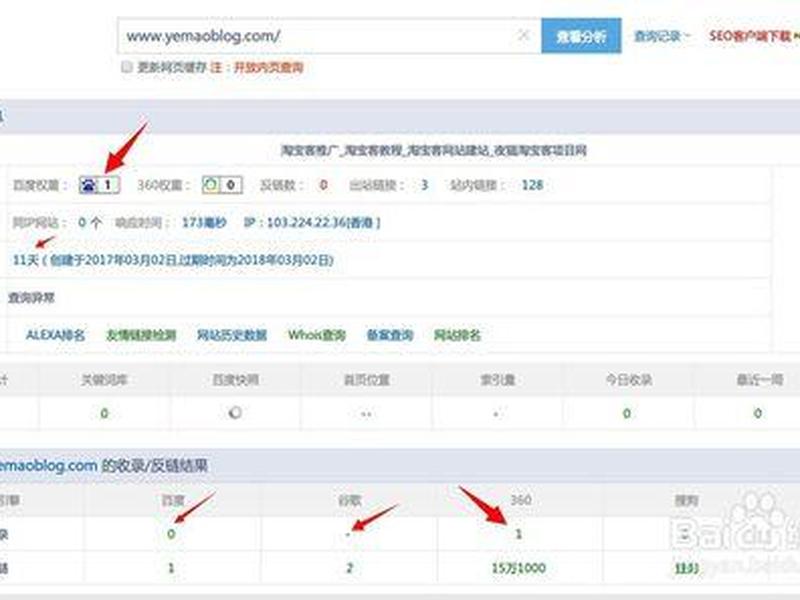The image size is (800, 600).
Task: Click the 360 收录 value 1
Action: coord(518,534)
